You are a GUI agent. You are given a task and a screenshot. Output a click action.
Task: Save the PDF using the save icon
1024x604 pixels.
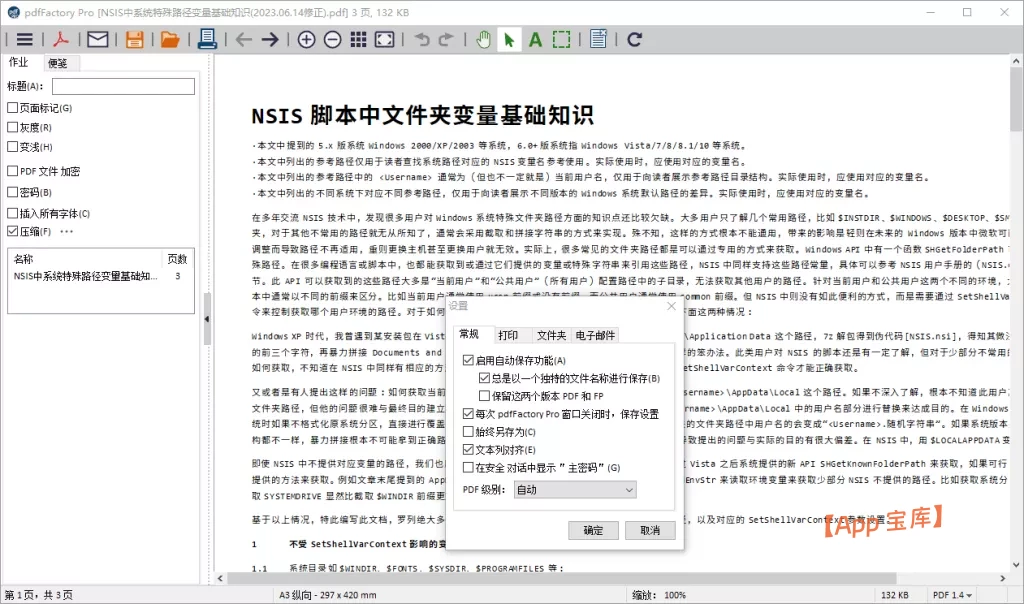pyautogui.click(x=133, y=40)
